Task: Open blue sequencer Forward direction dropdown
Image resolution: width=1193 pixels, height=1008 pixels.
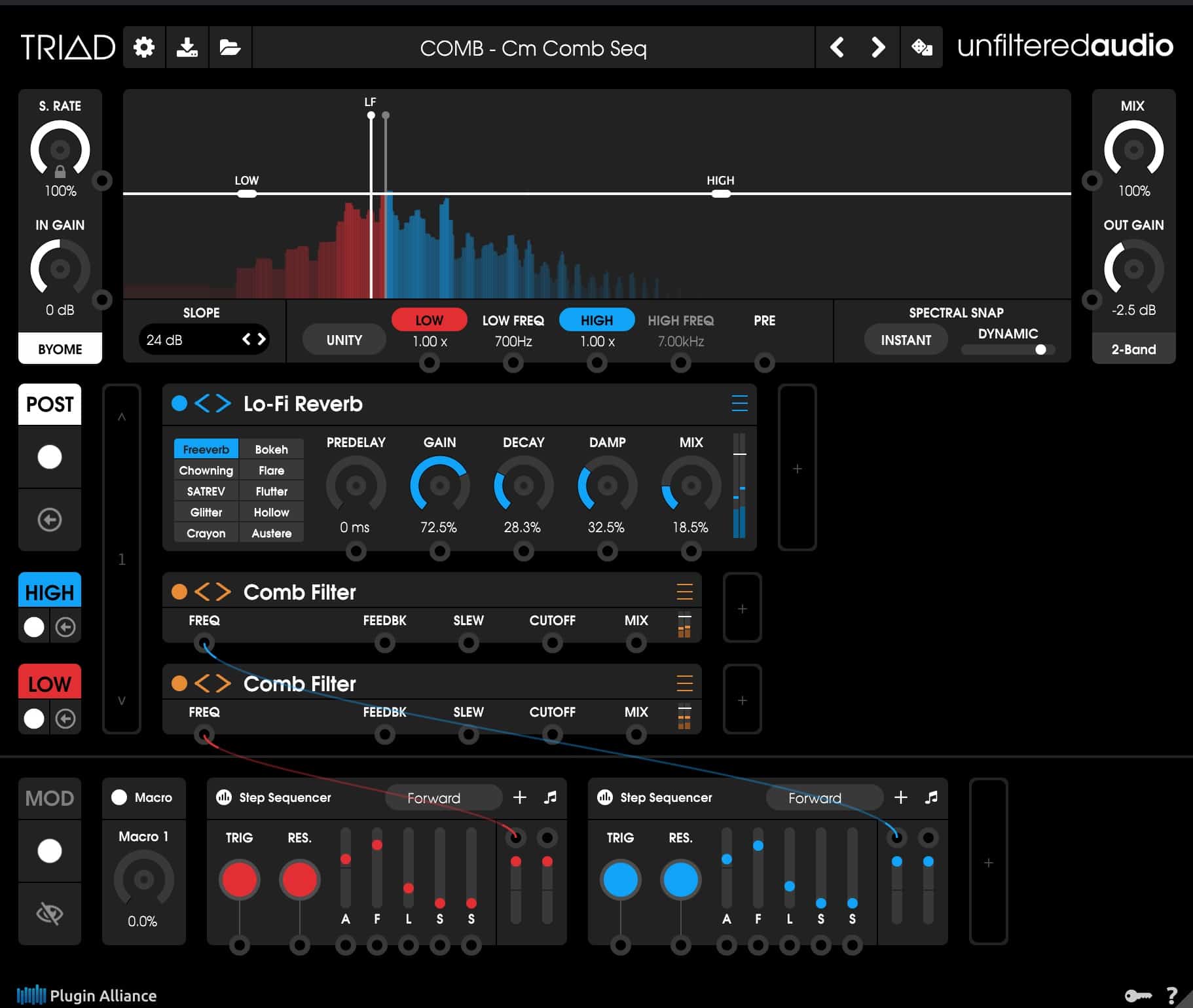Action: [825, 797]
